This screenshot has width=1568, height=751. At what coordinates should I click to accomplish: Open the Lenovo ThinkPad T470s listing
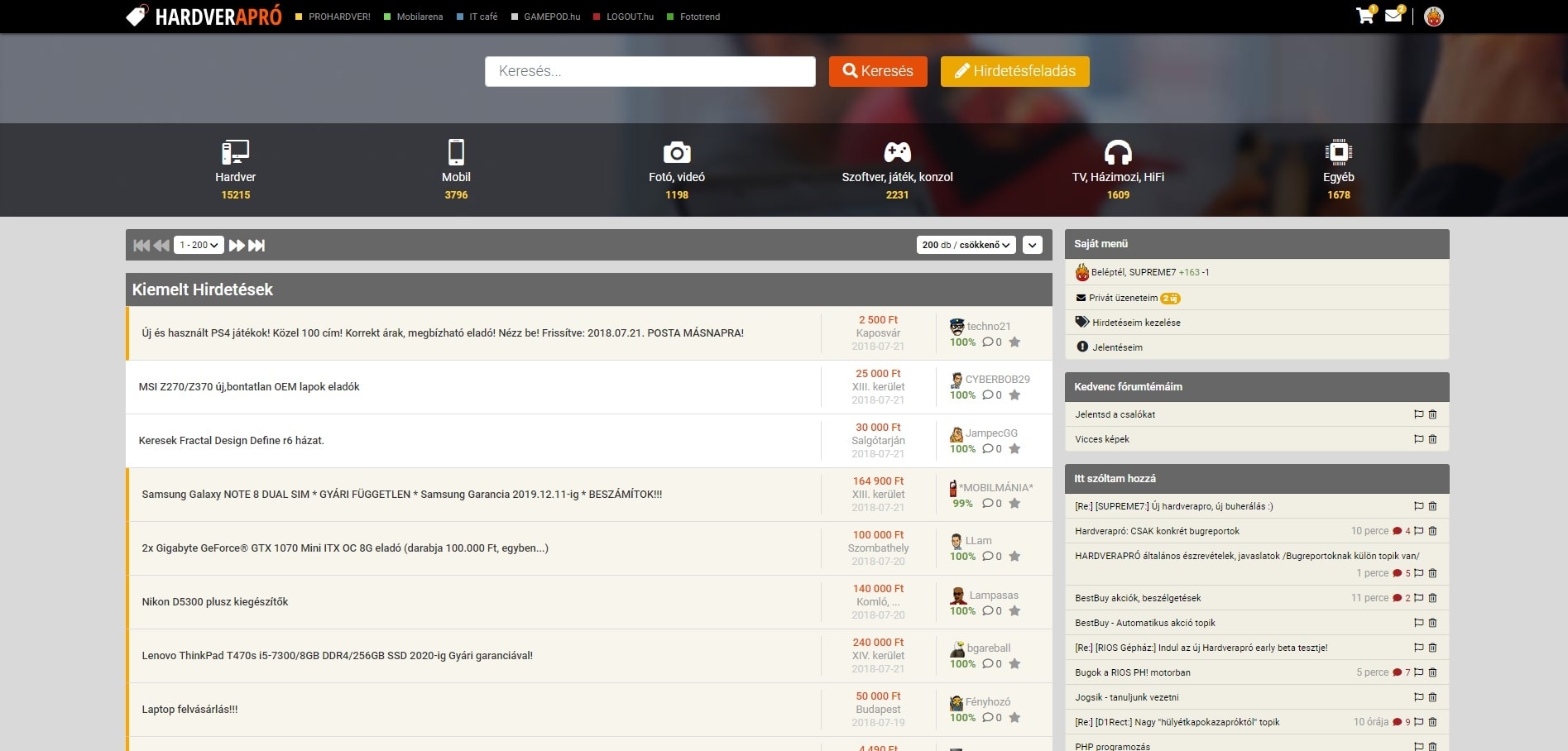337,656
